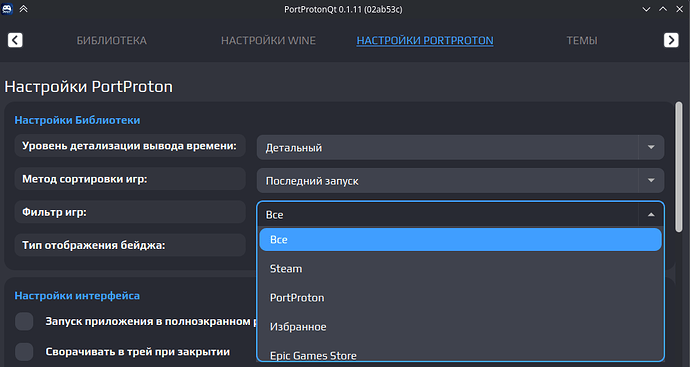The height and width of the screenshot is (367, 690).
Task: Click the left tab navigation arrow
Action: 15,40
